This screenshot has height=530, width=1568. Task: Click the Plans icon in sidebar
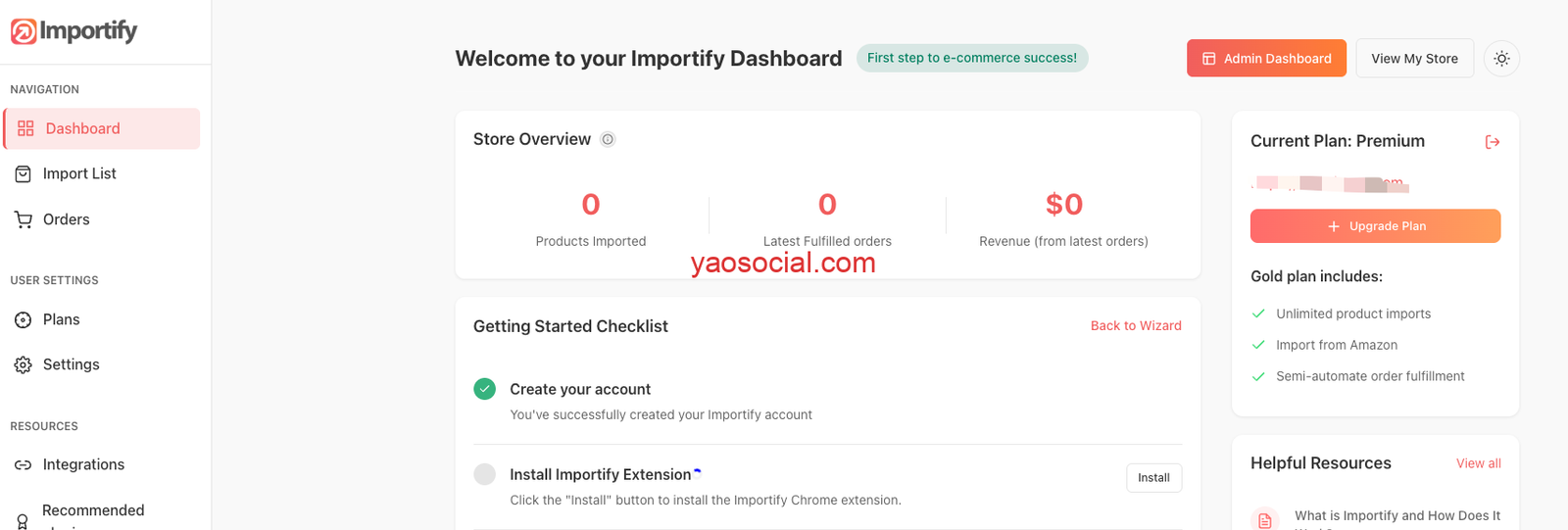24,319
